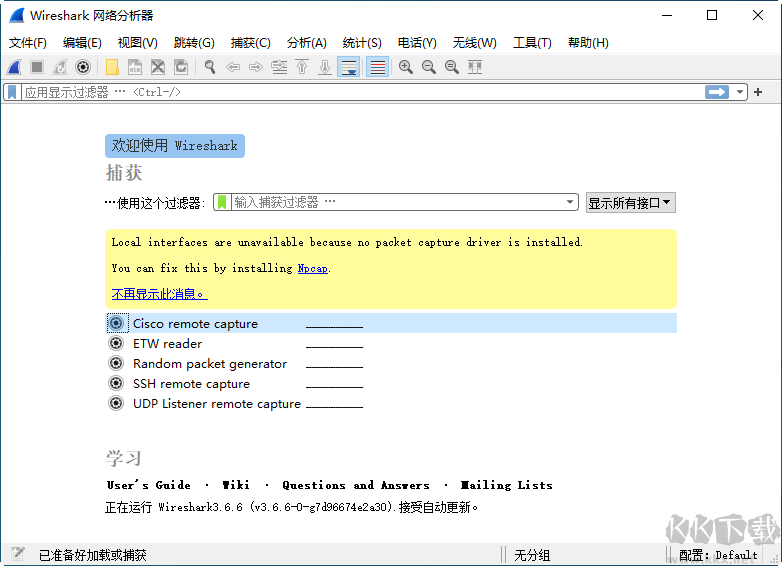Open 捕获(C) menu
The image size is (782, 566).
(250, 43)
